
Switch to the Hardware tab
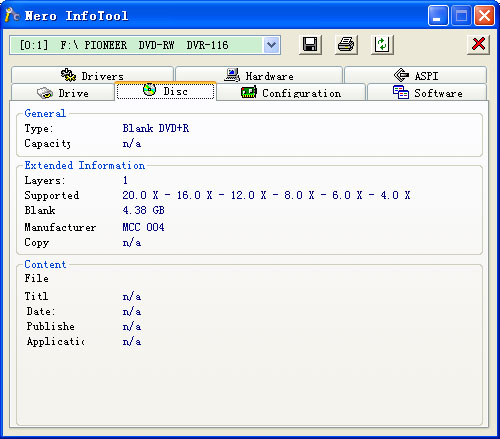coord(259,75)
